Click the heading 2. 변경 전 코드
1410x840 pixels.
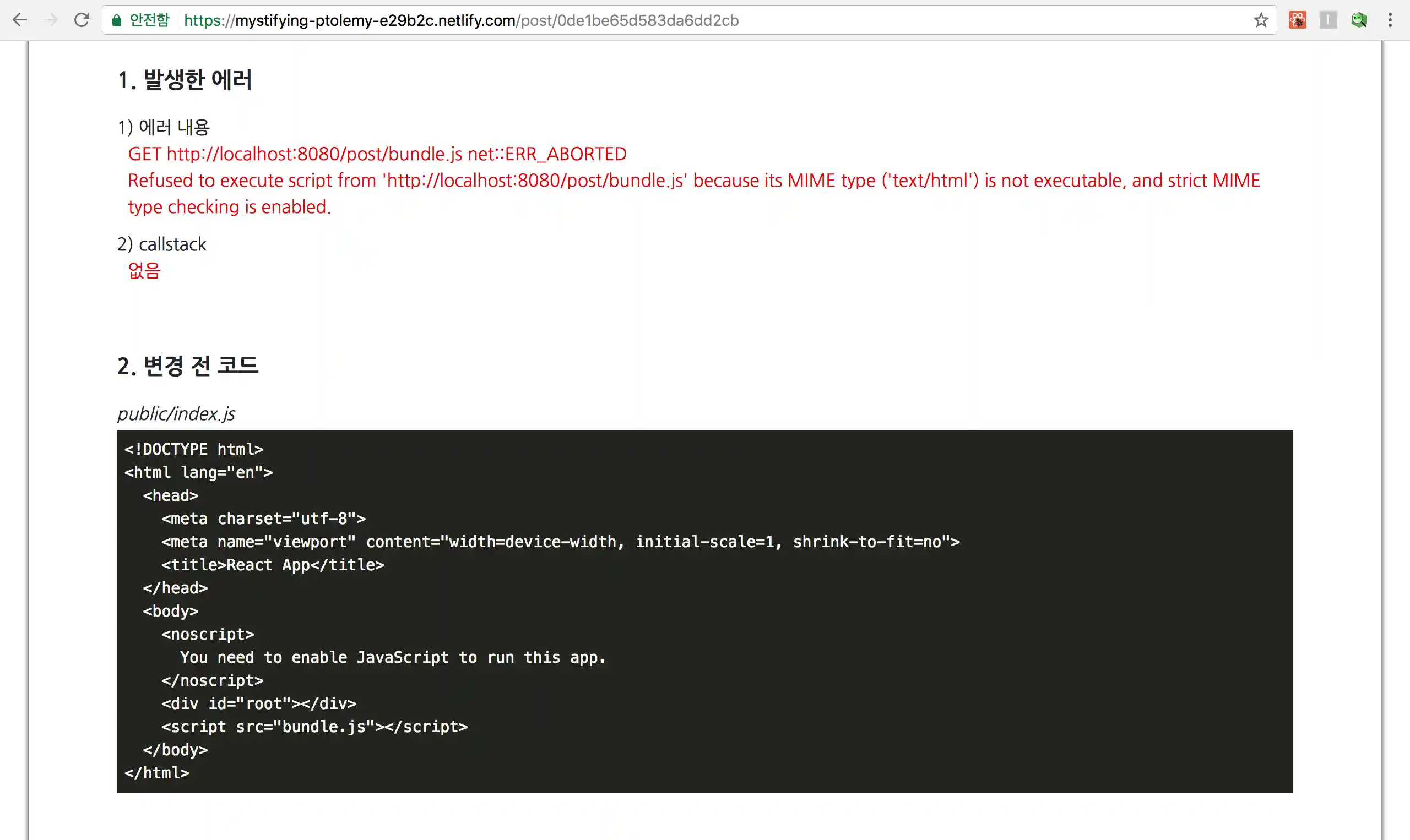187,366
